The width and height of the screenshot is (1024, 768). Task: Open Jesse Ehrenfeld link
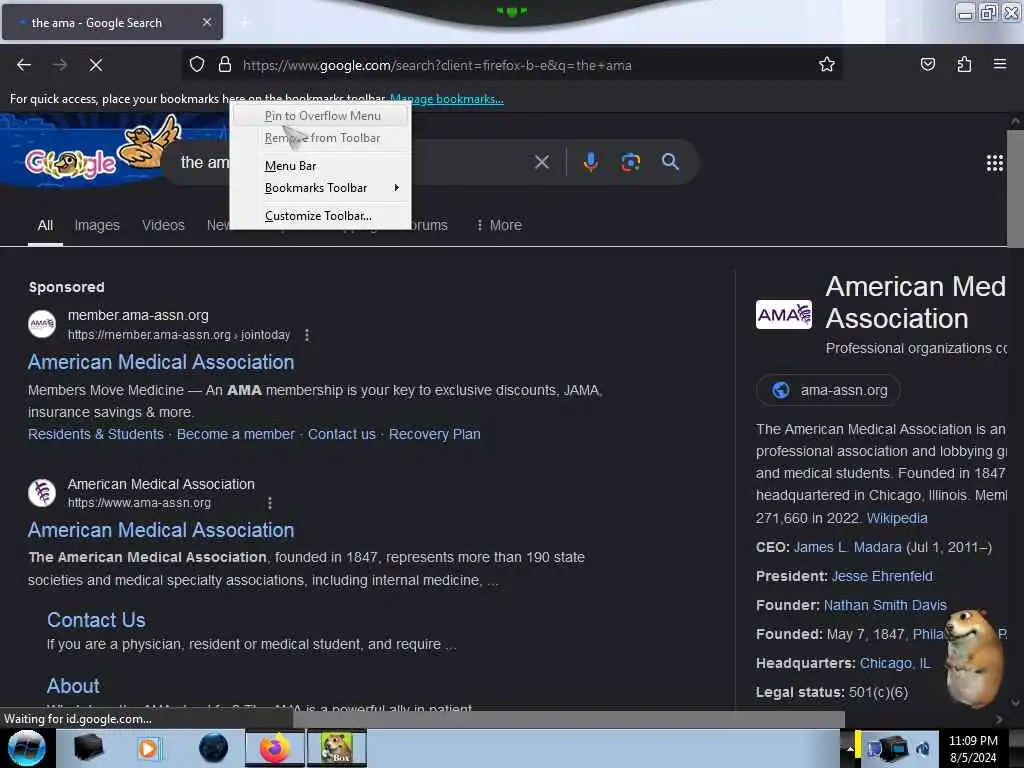point(882,576)
